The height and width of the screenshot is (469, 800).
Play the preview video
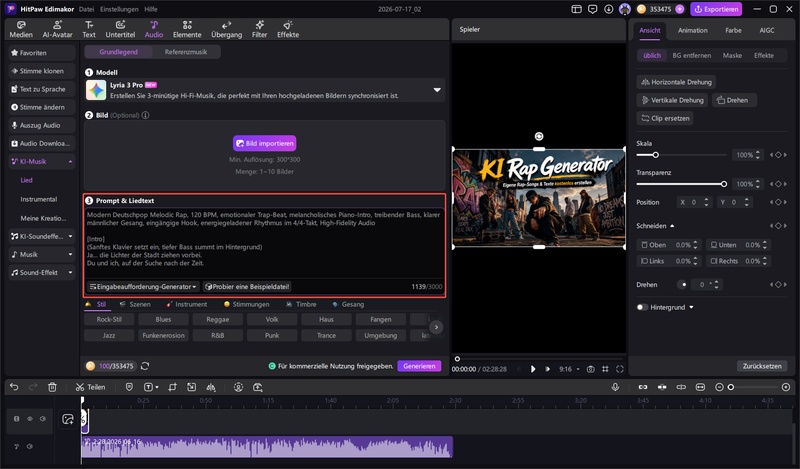tap(533, 368)
